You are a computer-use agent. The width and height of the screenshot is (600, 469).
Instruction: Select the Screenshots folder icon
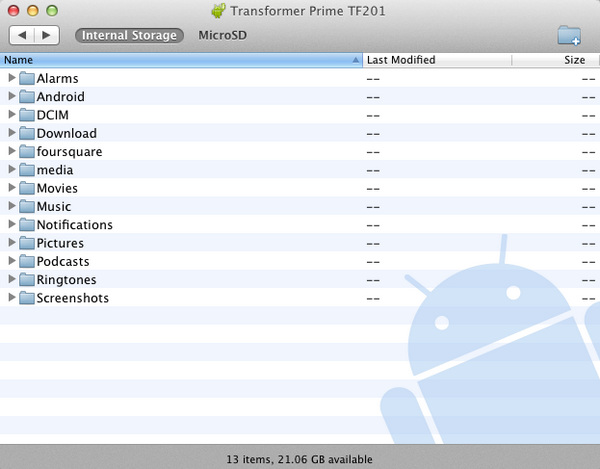click(27, 298)
